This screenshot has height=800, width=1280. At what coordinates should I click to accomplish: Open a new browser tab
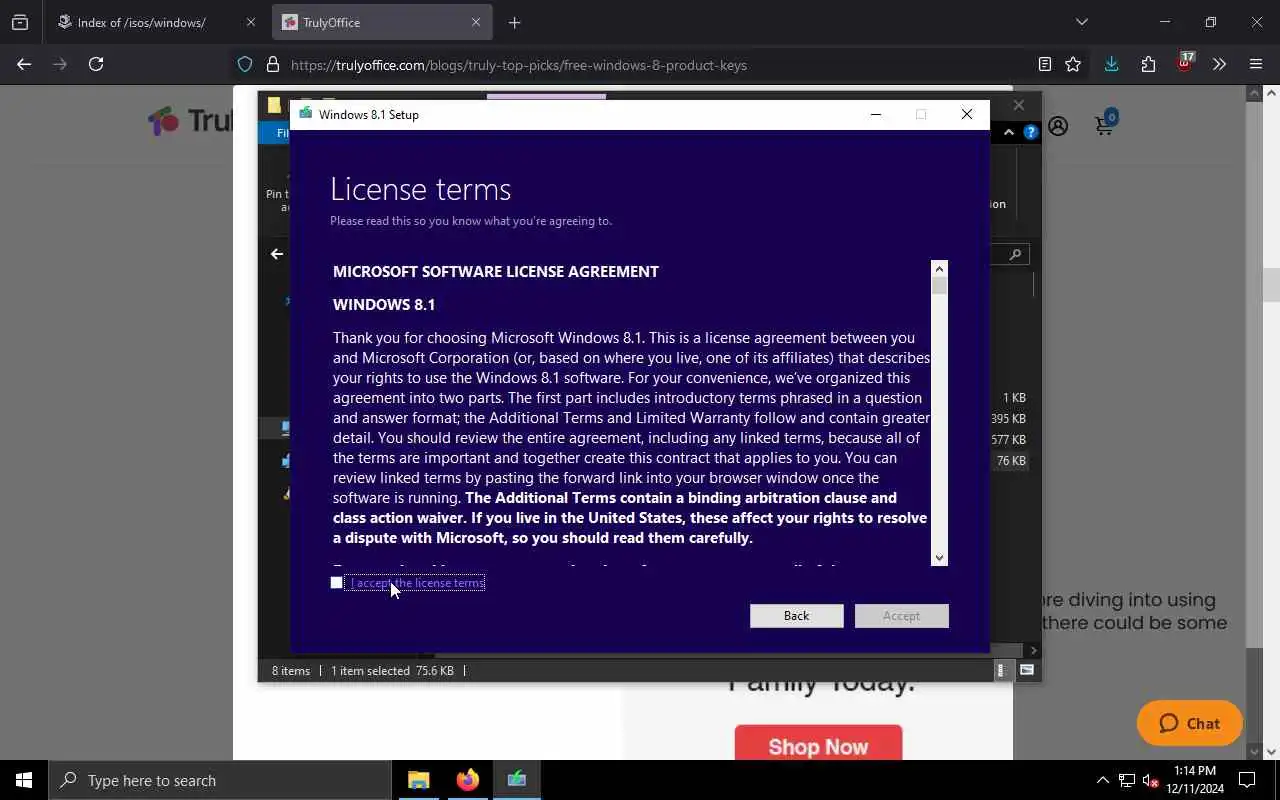click(x=514, y=22)
